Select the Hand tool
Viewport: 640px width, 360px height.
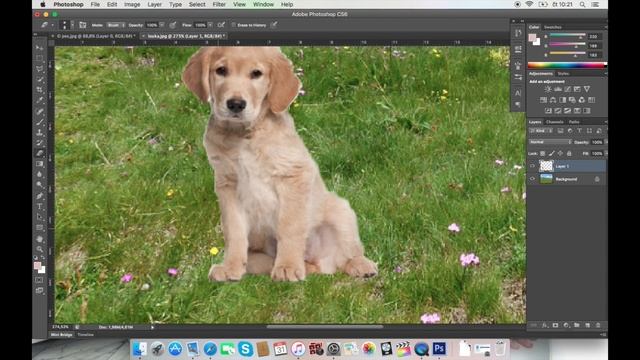pyautogui.click(x=40, y=239)
